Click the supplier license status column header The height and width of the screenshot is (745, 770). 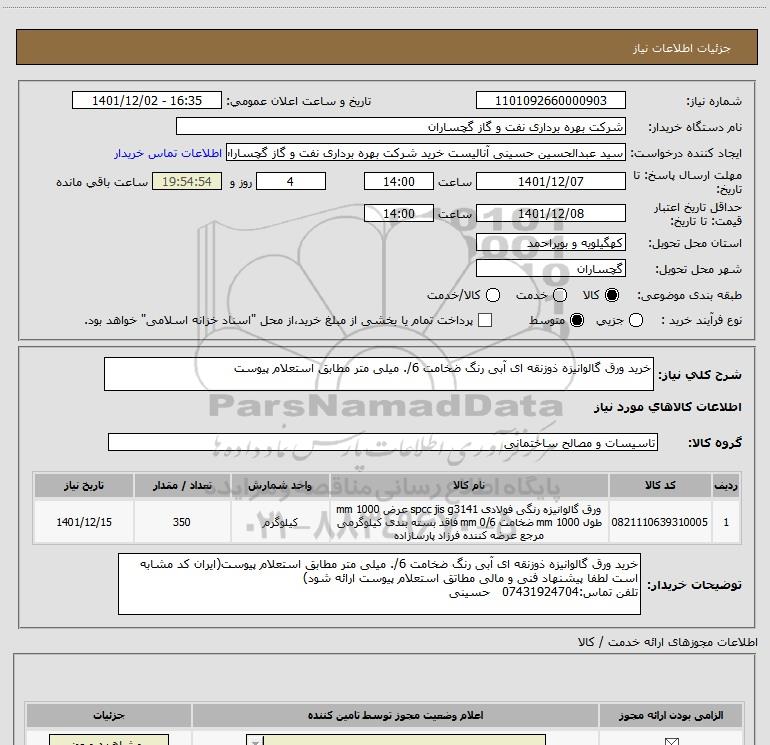(395, 716)
